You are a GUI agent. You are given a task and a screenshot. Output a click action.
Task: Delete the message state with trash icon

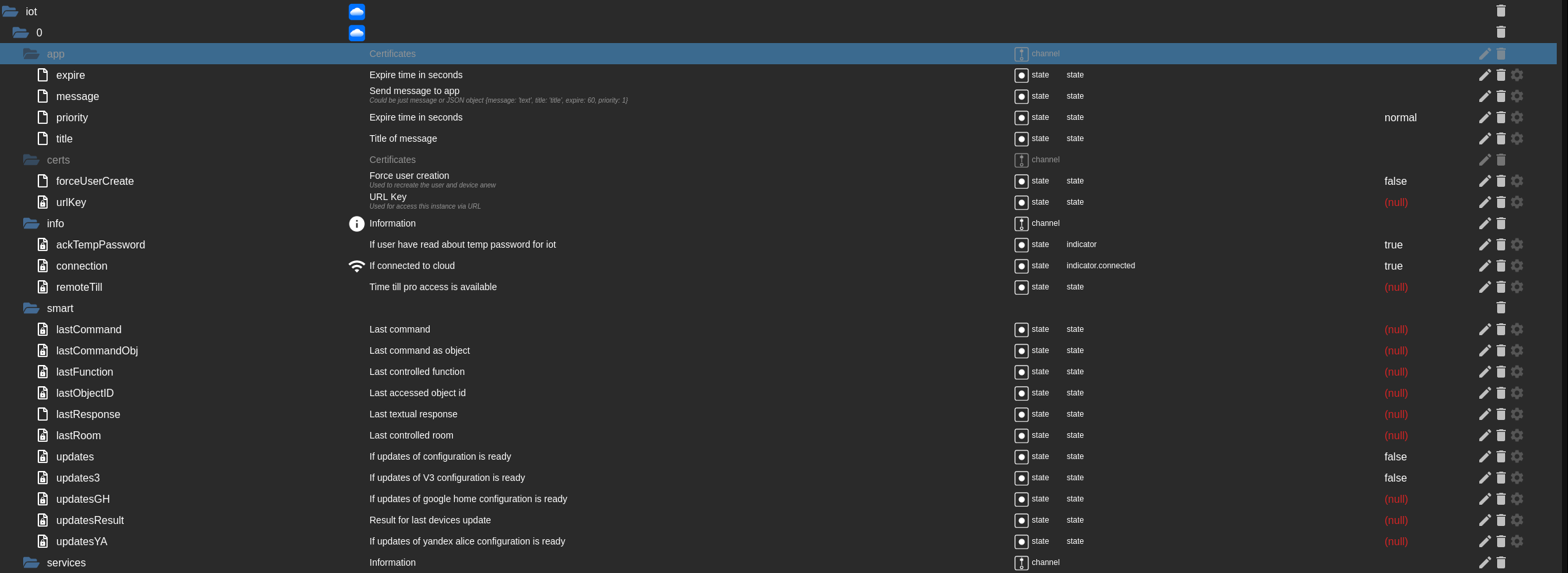pos(1501,96)
